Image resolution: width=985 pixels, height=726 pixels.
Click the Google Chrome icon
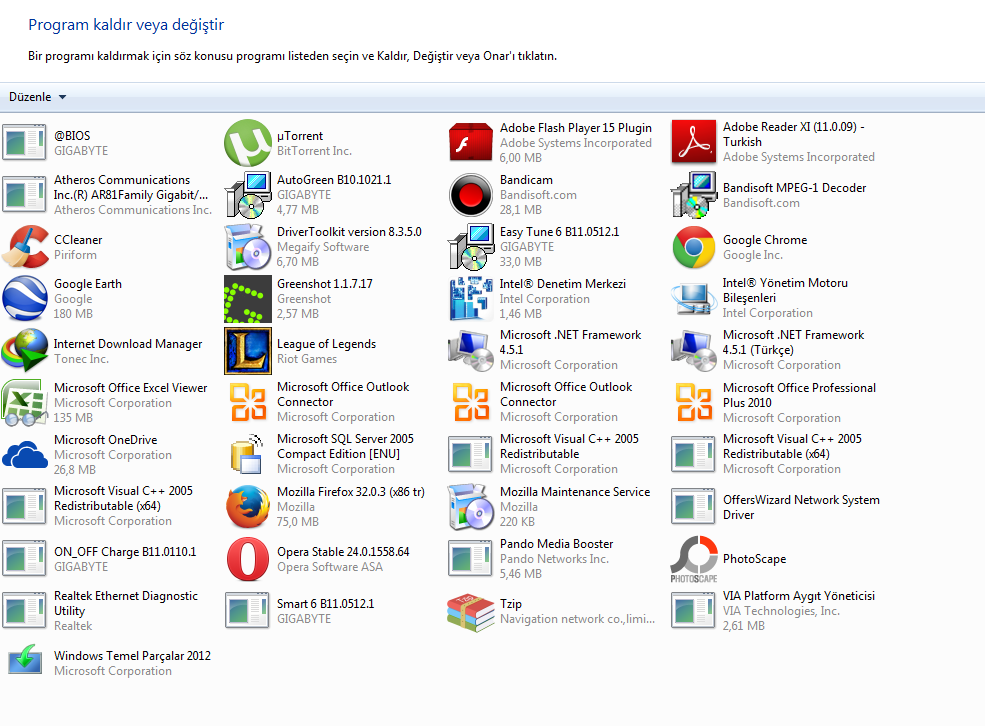point(694,247)
